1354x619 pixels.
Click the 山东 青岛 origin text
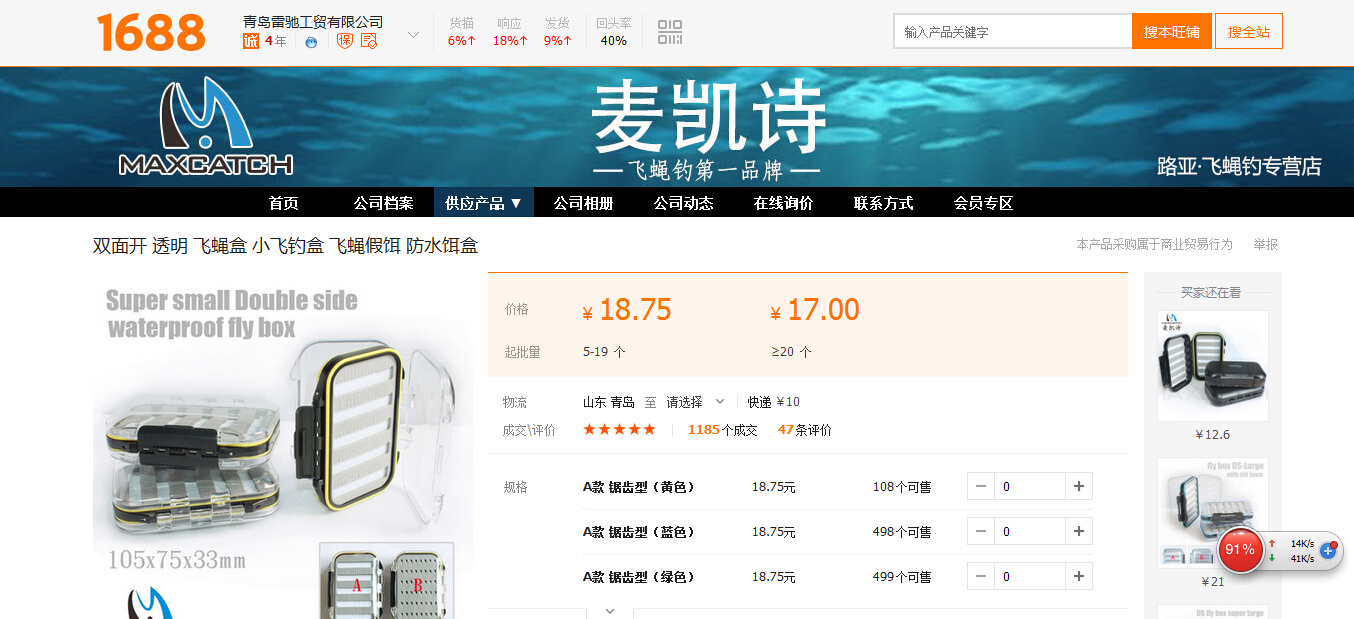(x=609, y=402)
